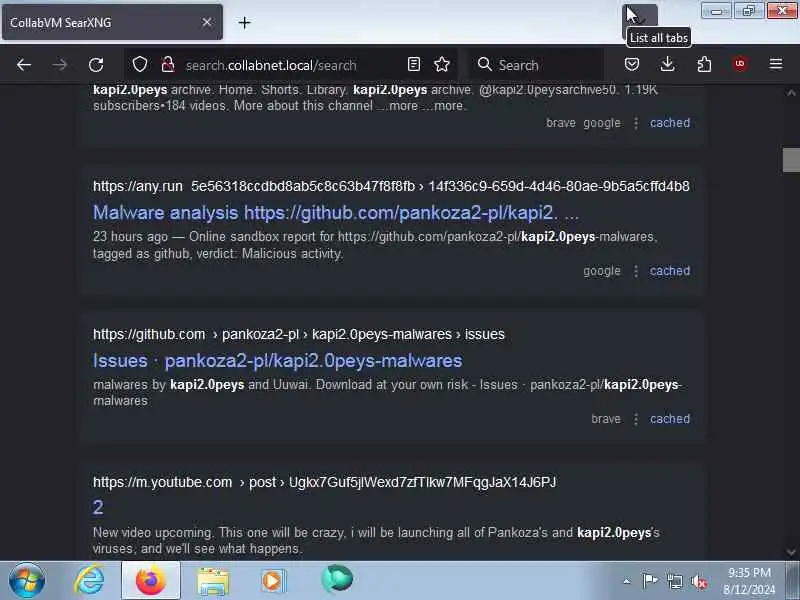The height and width of the screenshot is (600, 800).
Task: Click the https://m.youtube.com post URL
Action: (x=324, y=482)
